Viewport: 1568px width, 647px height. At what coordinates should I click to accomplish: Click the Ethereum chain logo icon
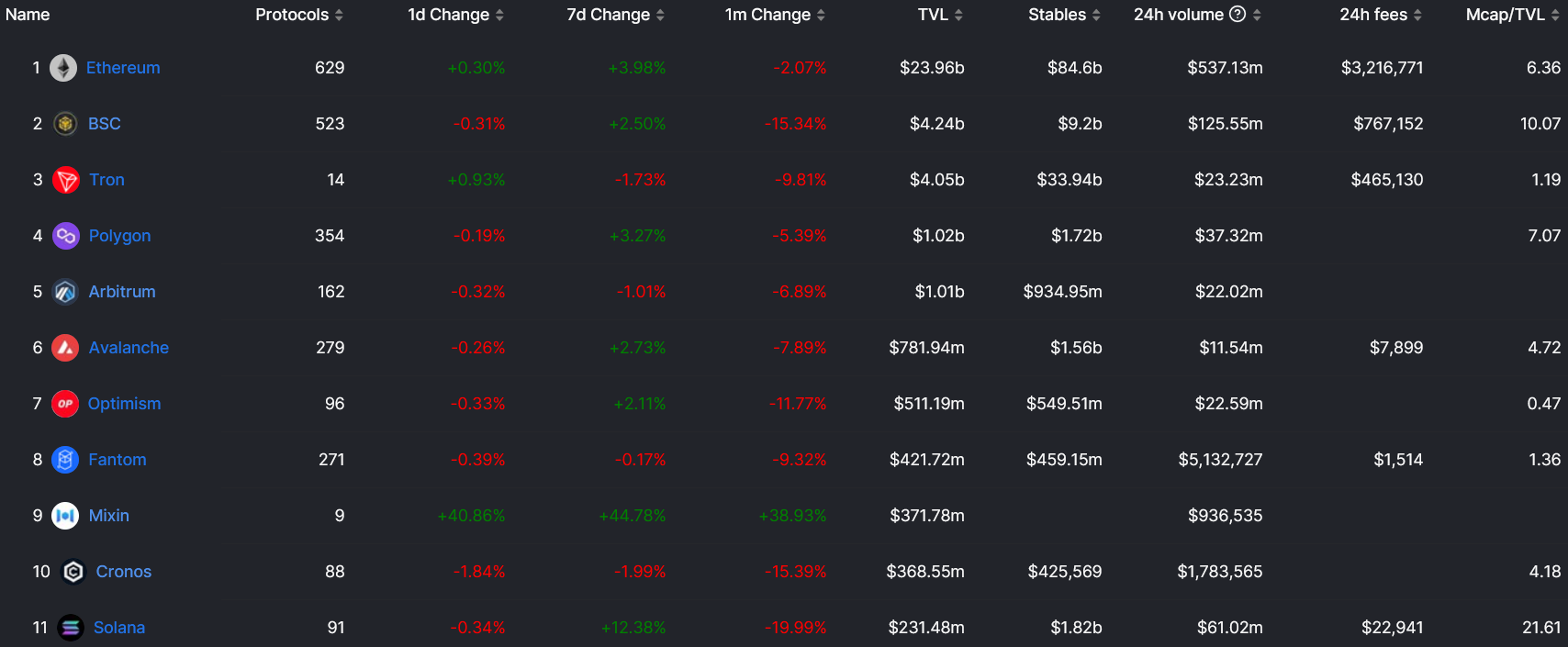63,68
